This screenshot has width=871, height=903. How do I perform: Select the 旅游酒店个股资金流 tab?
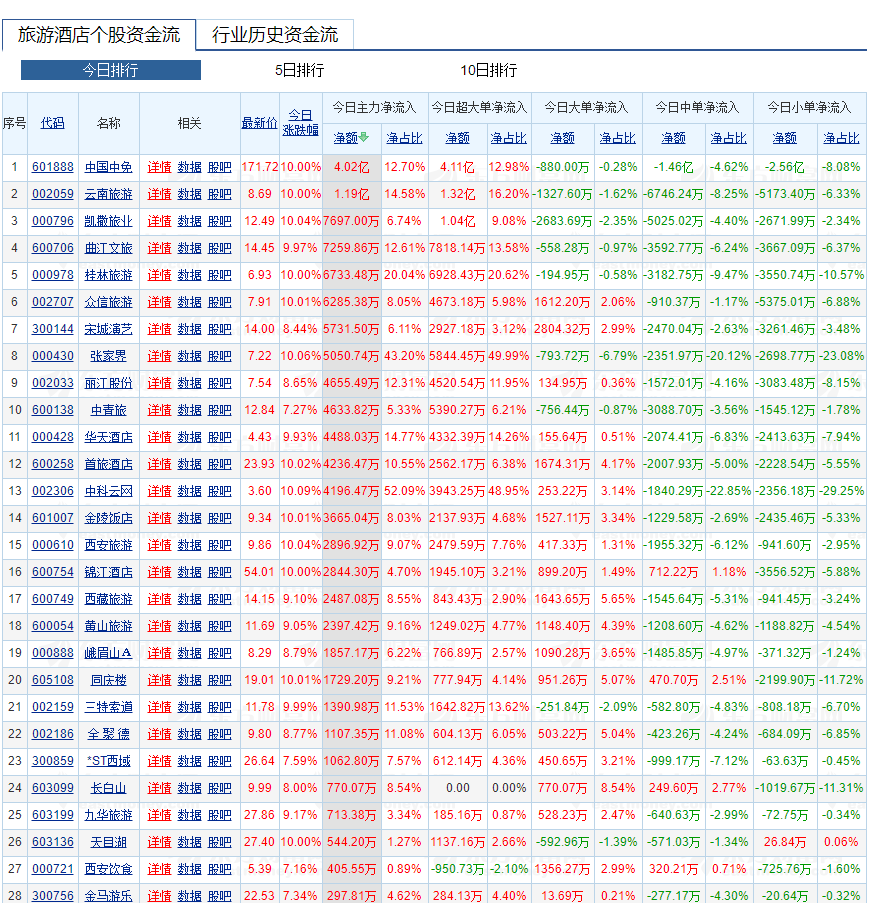tap(99, 35)
